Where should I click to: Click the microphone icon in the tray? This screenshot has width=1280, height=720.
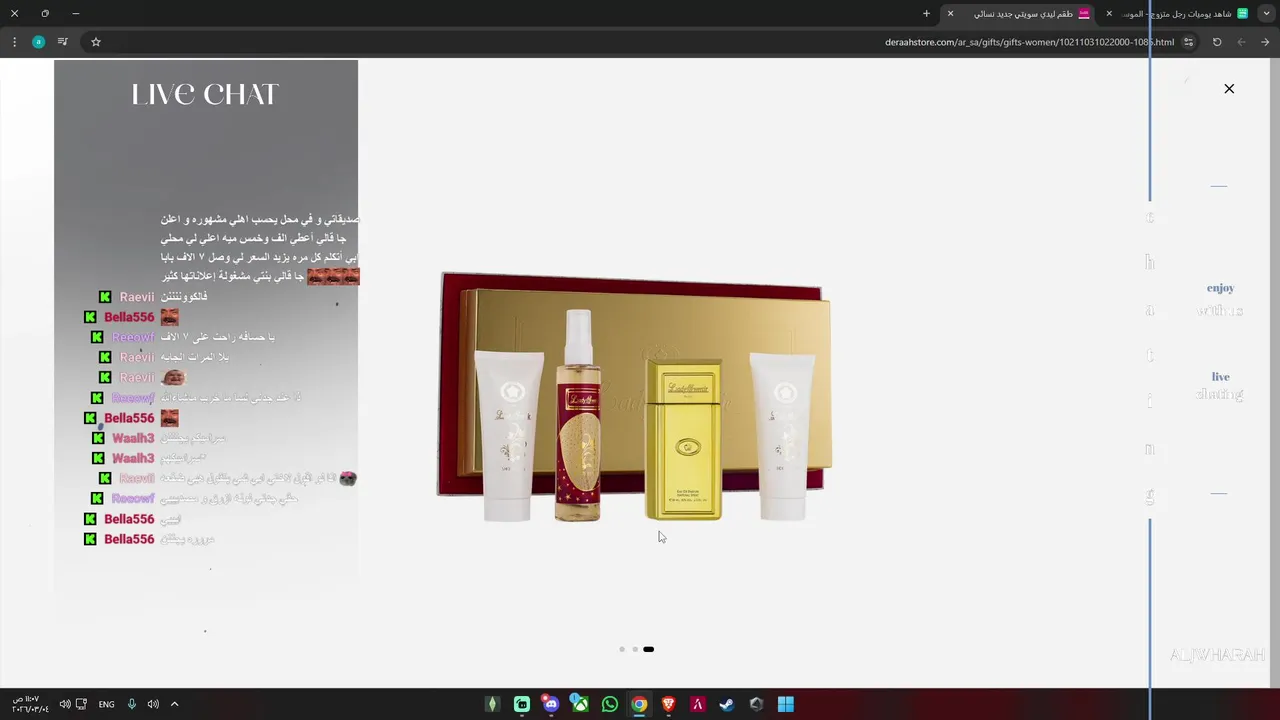(131, 704)
